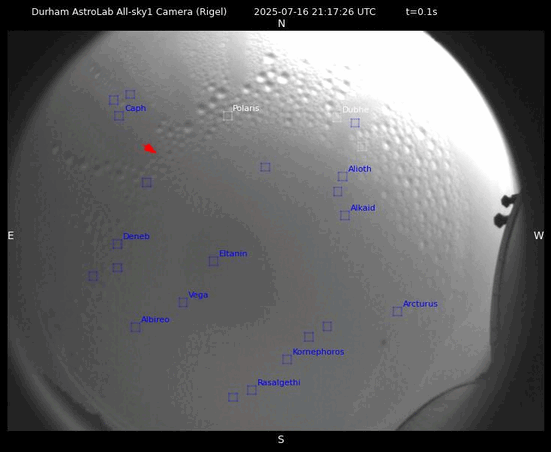The image size is (551, 452).
Task: Select the Alkaid marker square
Action: pos(345,215)
